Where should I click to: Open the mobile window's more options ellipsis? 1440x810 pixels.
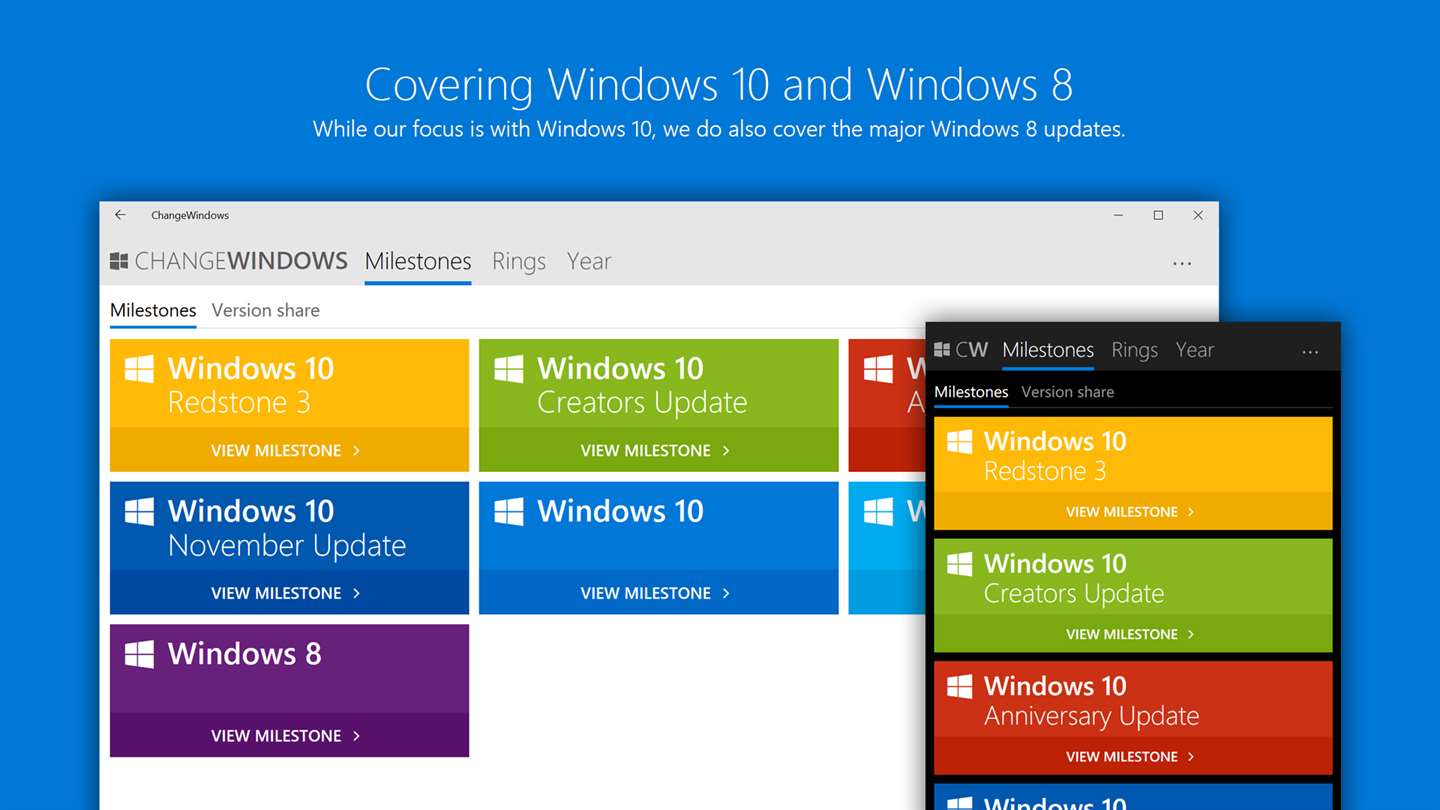pos(1310,352)
